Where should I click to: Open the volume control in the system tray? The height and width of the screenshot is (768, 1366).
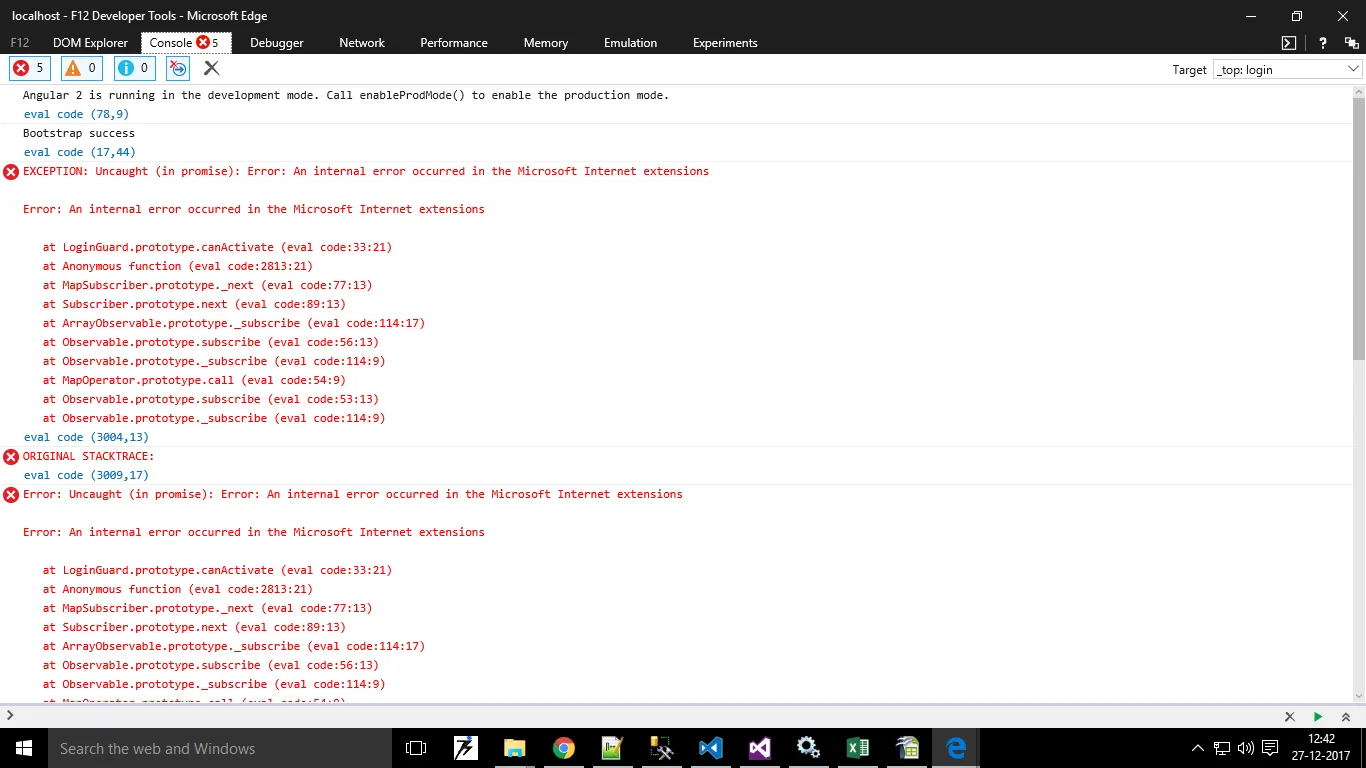(x=1245, y=748)
